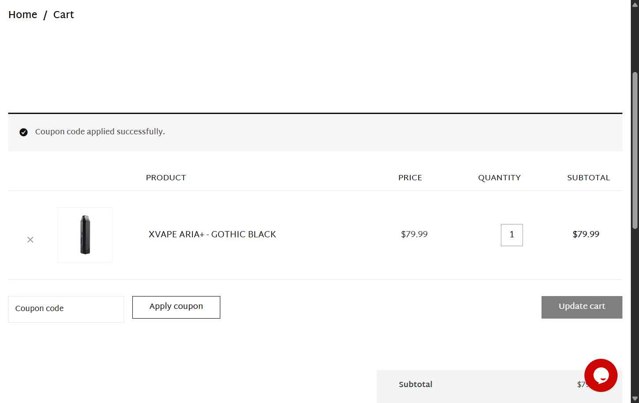Click the Apply coupon button
This screenshot has height=403, width=639.
(x=176, y=307)
